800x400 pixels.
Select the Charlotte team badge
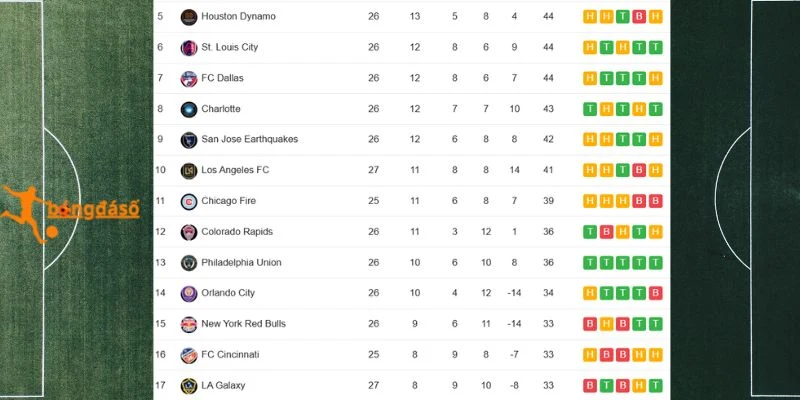[x=189, y=109]
